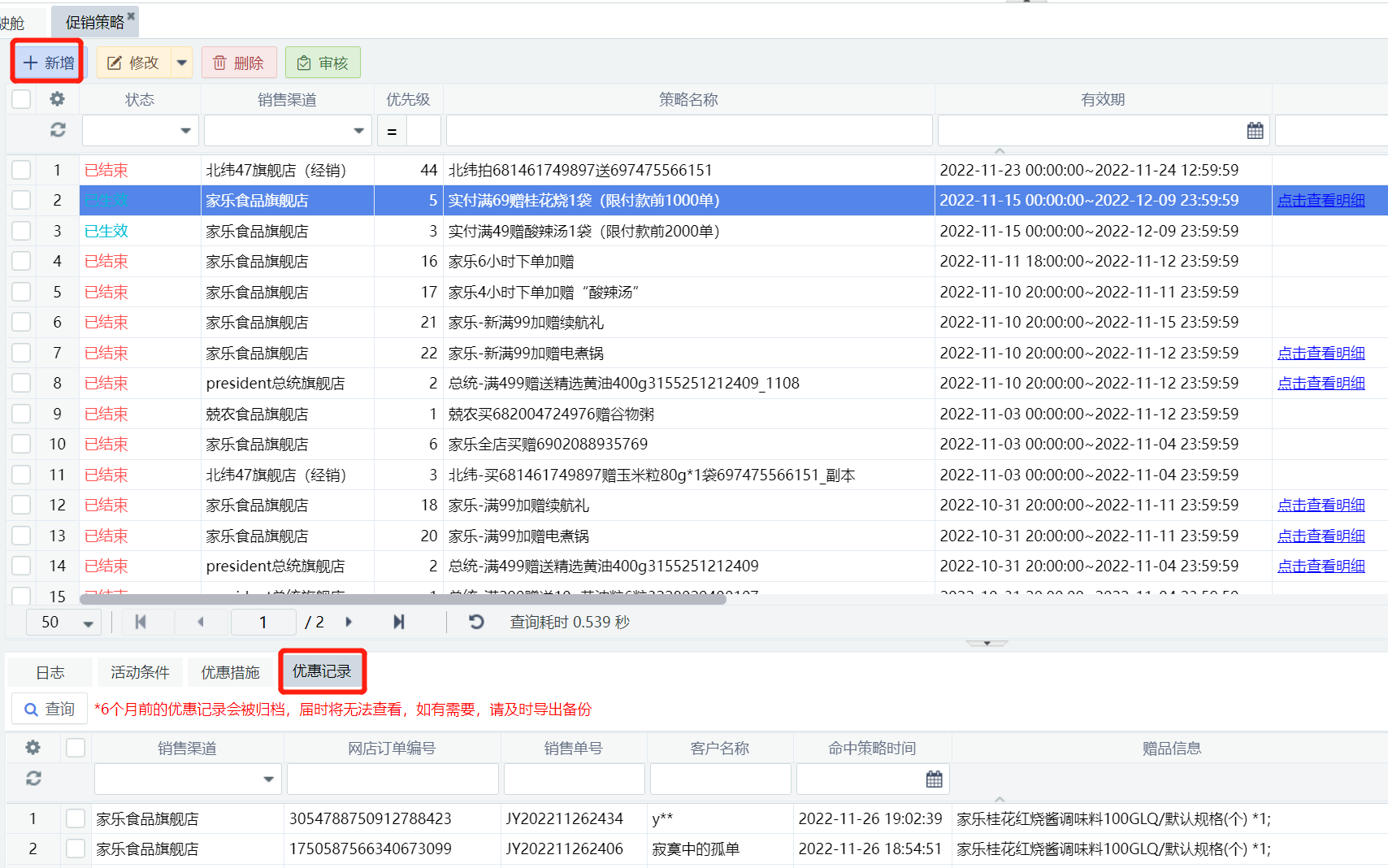Go to first page icon
The width and height of the screenshot is (1388, 868).
141,622
